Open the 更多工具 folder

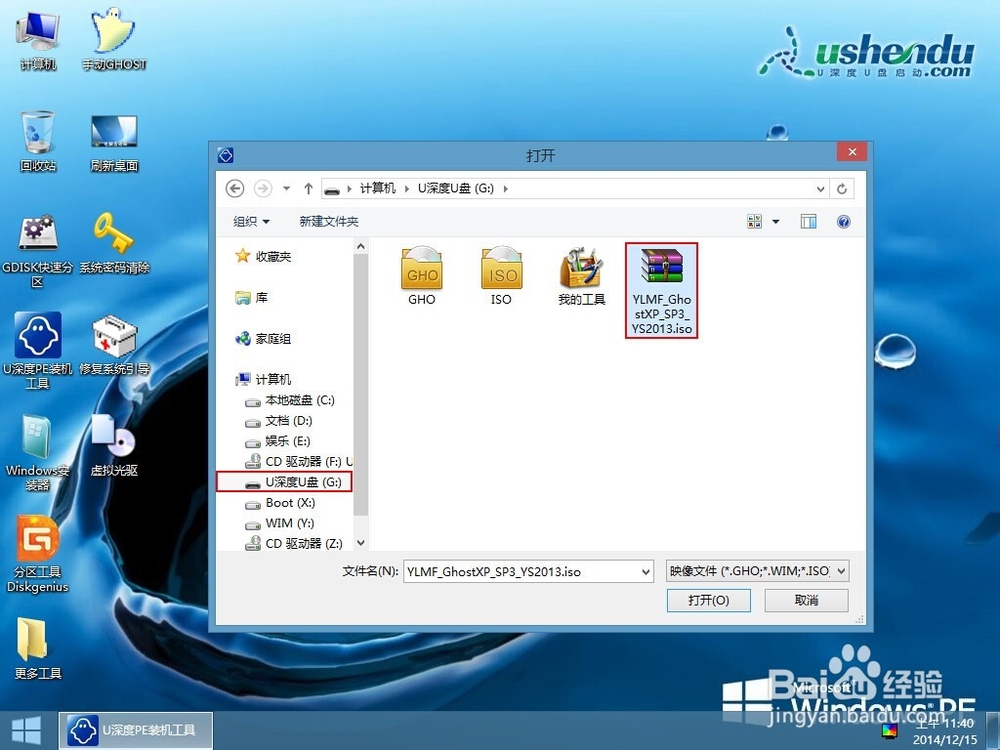point(38,649)
